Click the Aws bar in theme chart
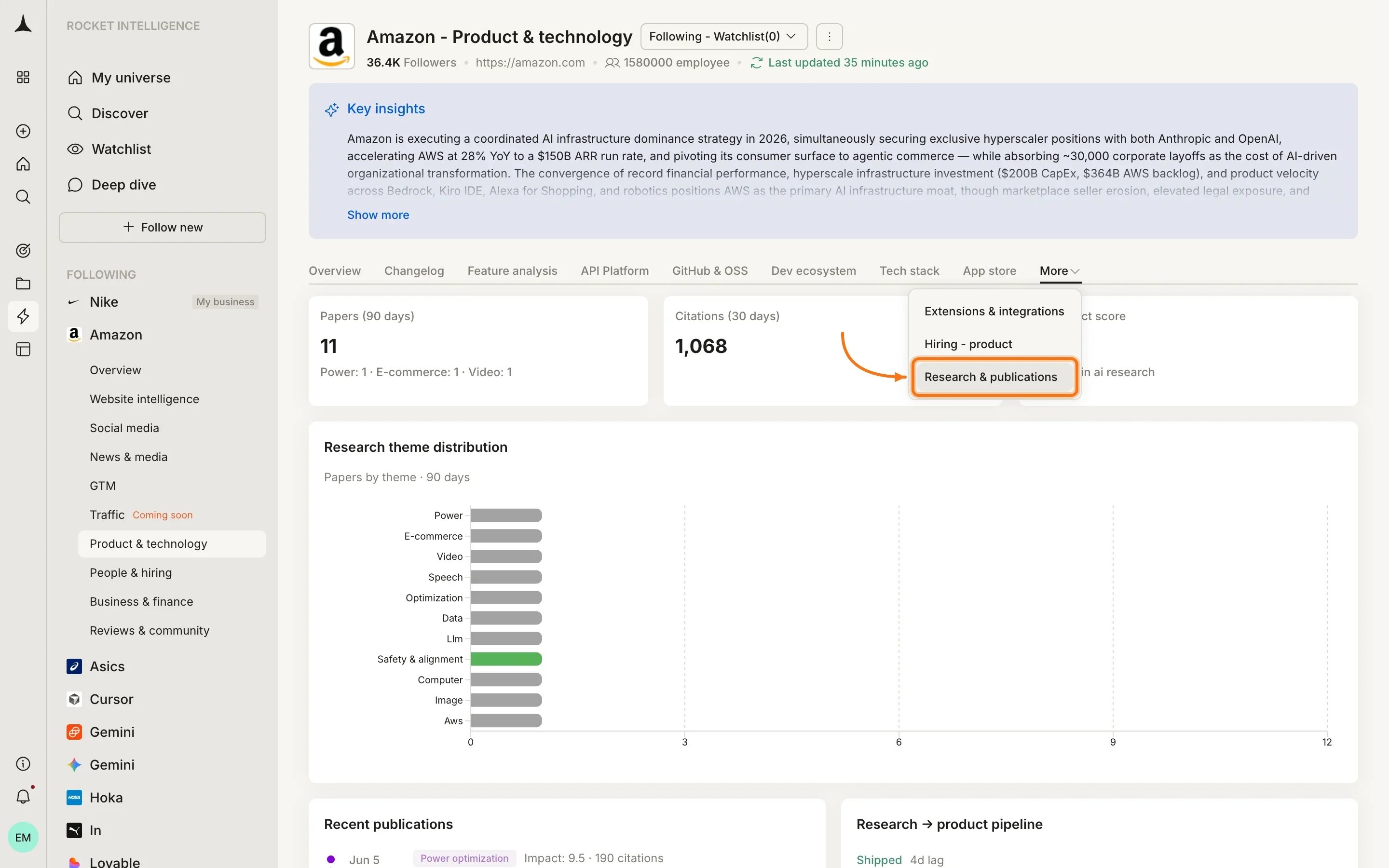Screen dimensions: 1389x868 506,720
